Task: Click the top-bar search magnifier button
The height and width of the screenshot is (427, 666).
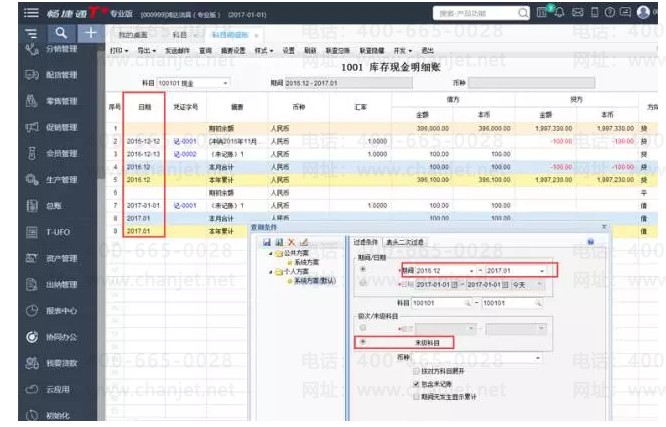Action: point(523,13)
